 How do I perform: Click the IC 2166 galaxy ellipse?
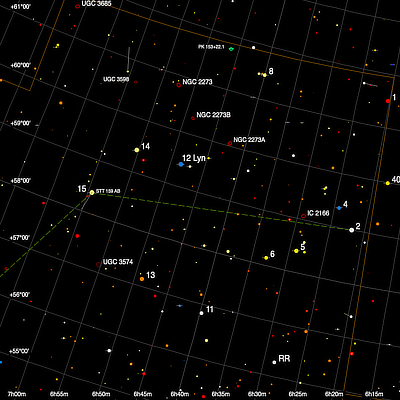click(x=303, y=216)
